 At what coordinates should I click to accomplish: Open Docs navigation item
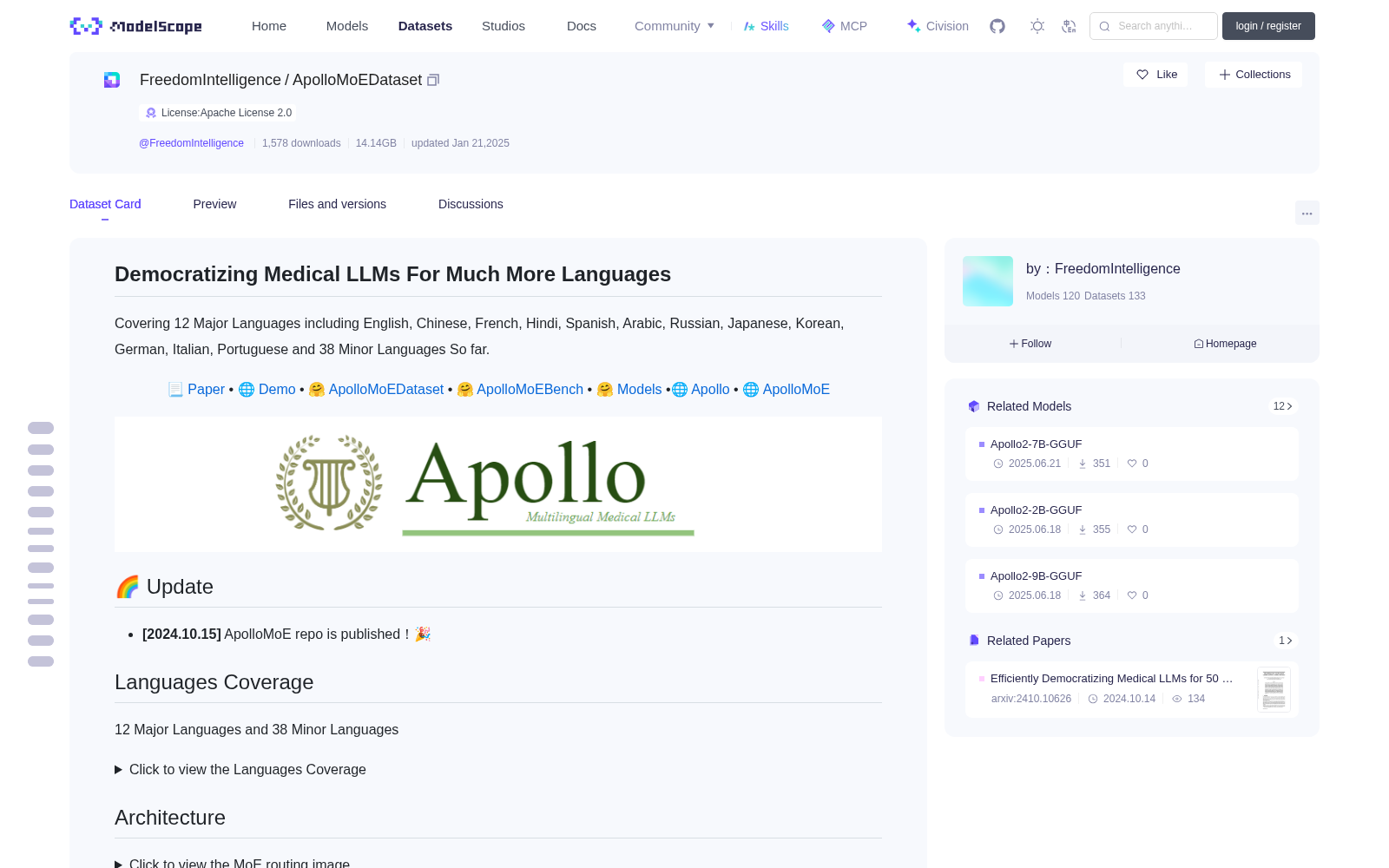[582, 26]
